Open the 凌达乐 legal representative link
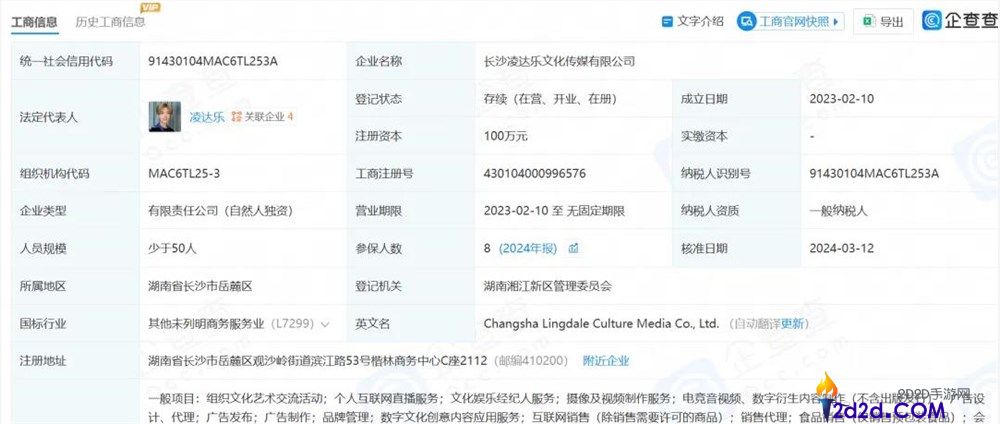This screenshot has width=1000, height=424. click(207, 117)
